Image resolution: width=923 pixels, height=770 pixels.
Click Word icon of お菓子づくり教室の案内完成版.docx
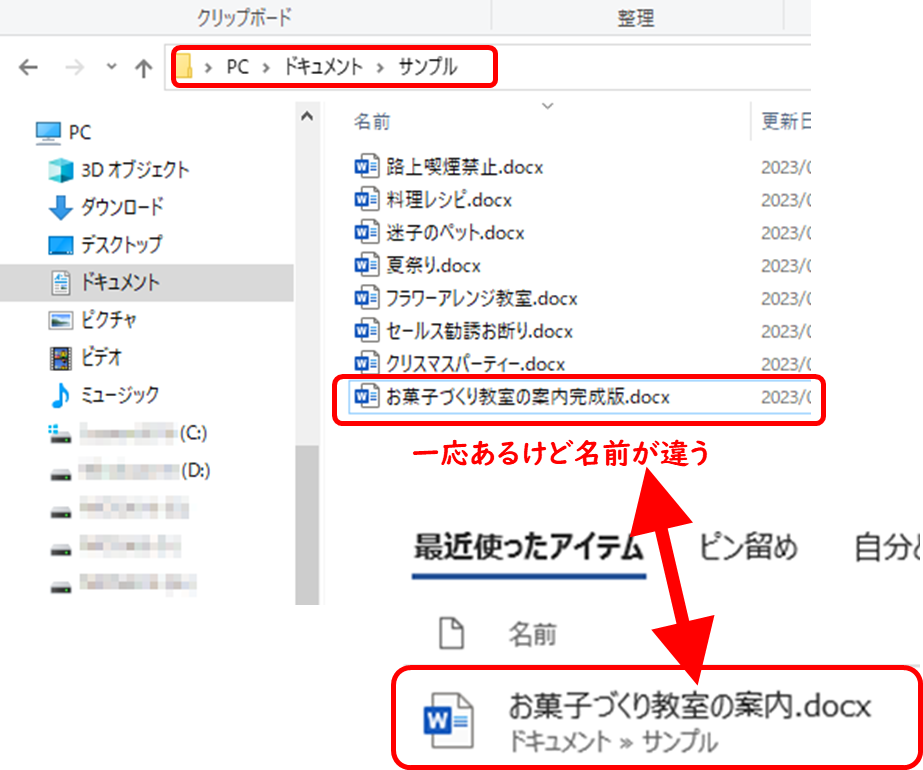point(366,397)
